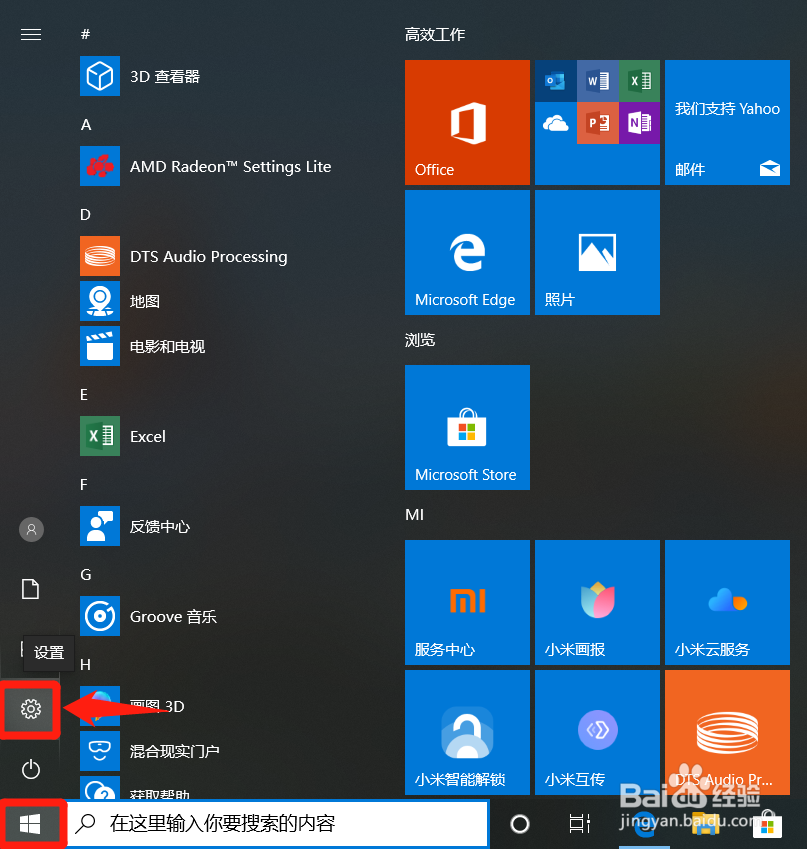Click the 浏览 group title

tap(420, 340)
